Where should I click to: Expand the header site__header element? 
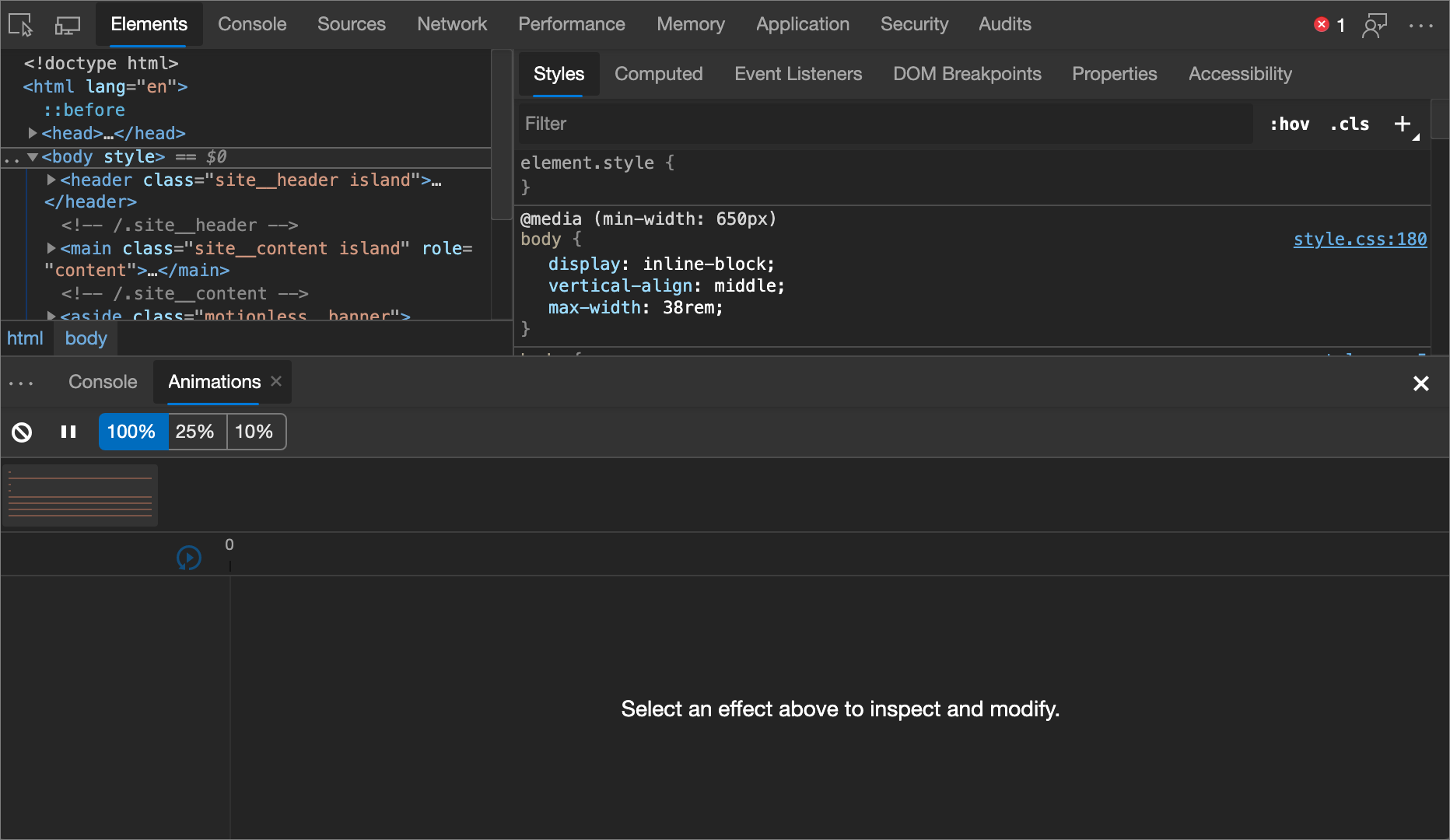tap(51, 179)
